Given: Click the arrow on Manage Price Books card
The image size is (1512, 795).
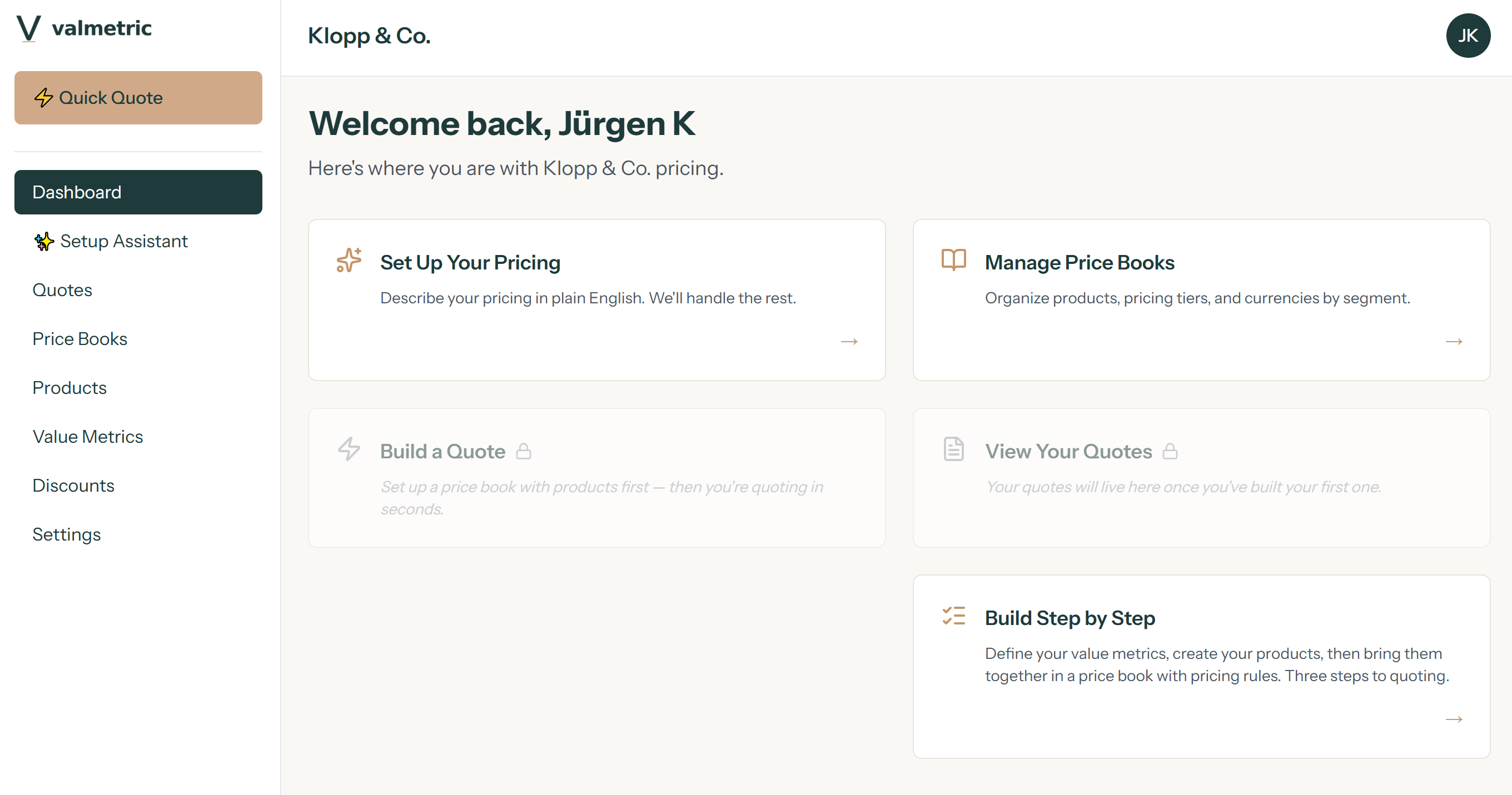Looking at the screenshot, I should [x=1455, y=341].
